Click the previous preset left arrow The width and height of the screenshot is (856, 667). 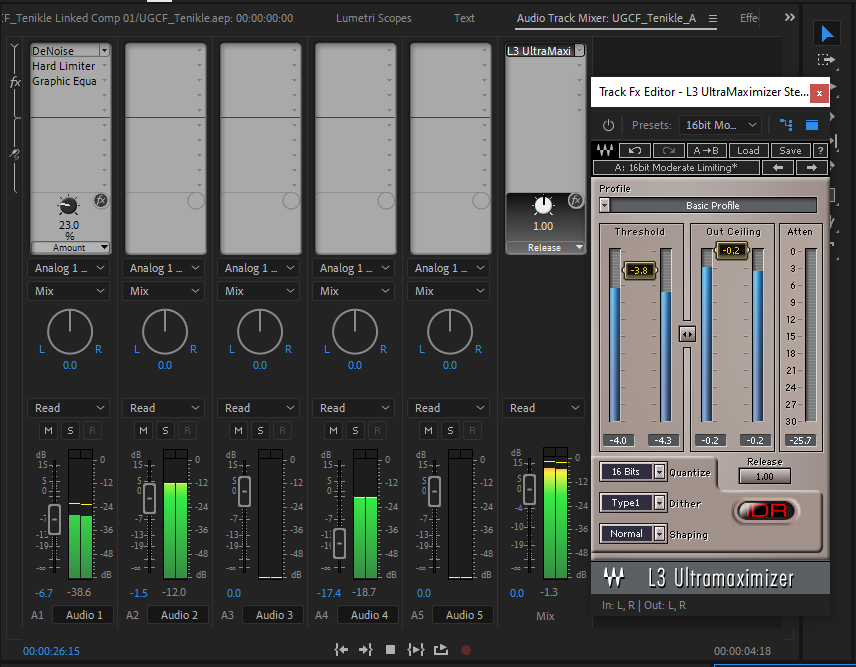(x=778, y=168)
